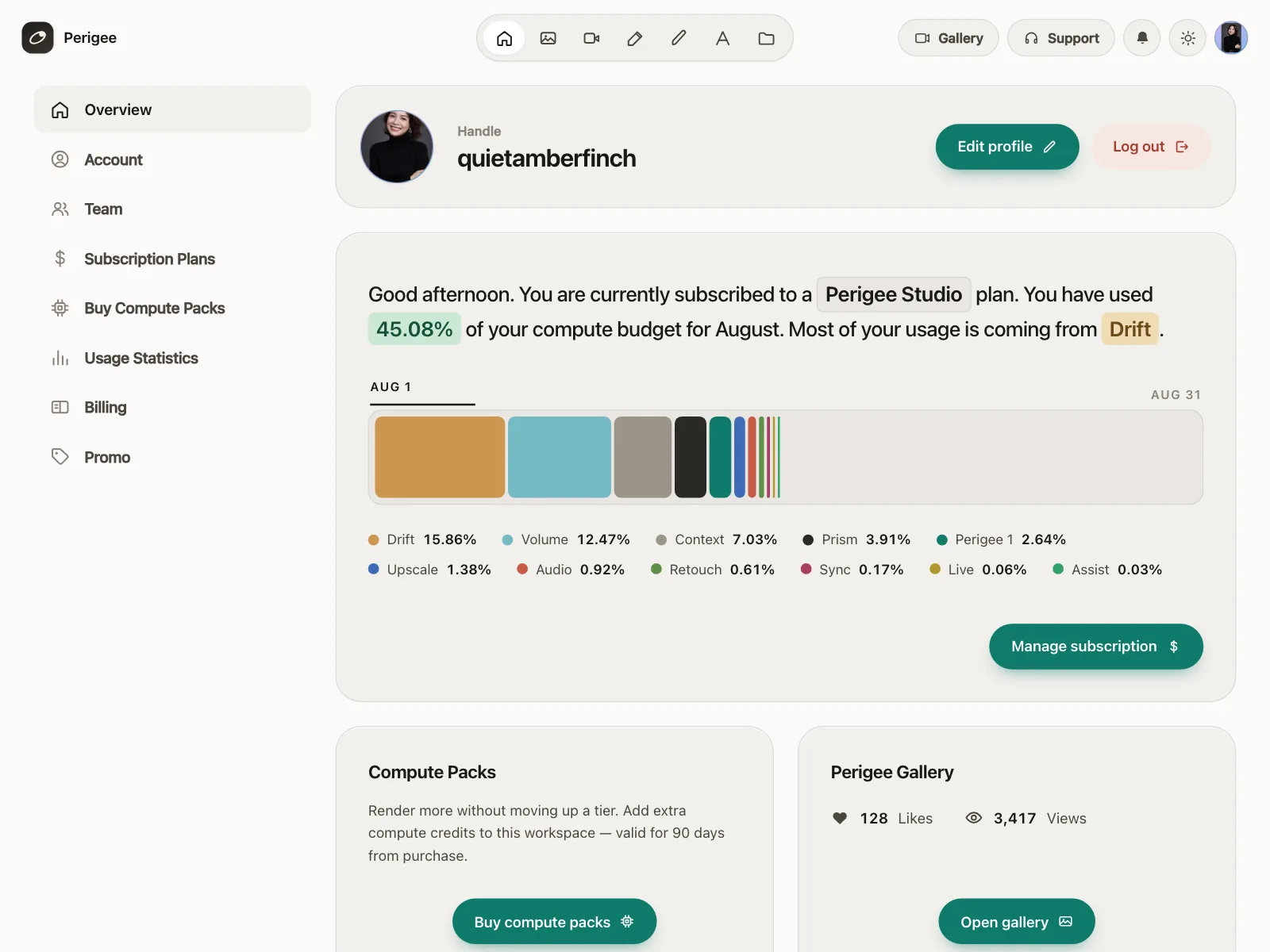Click the quietamberfinch profile picture
This screenshot has height=952, width=1270.
[397, 147]
